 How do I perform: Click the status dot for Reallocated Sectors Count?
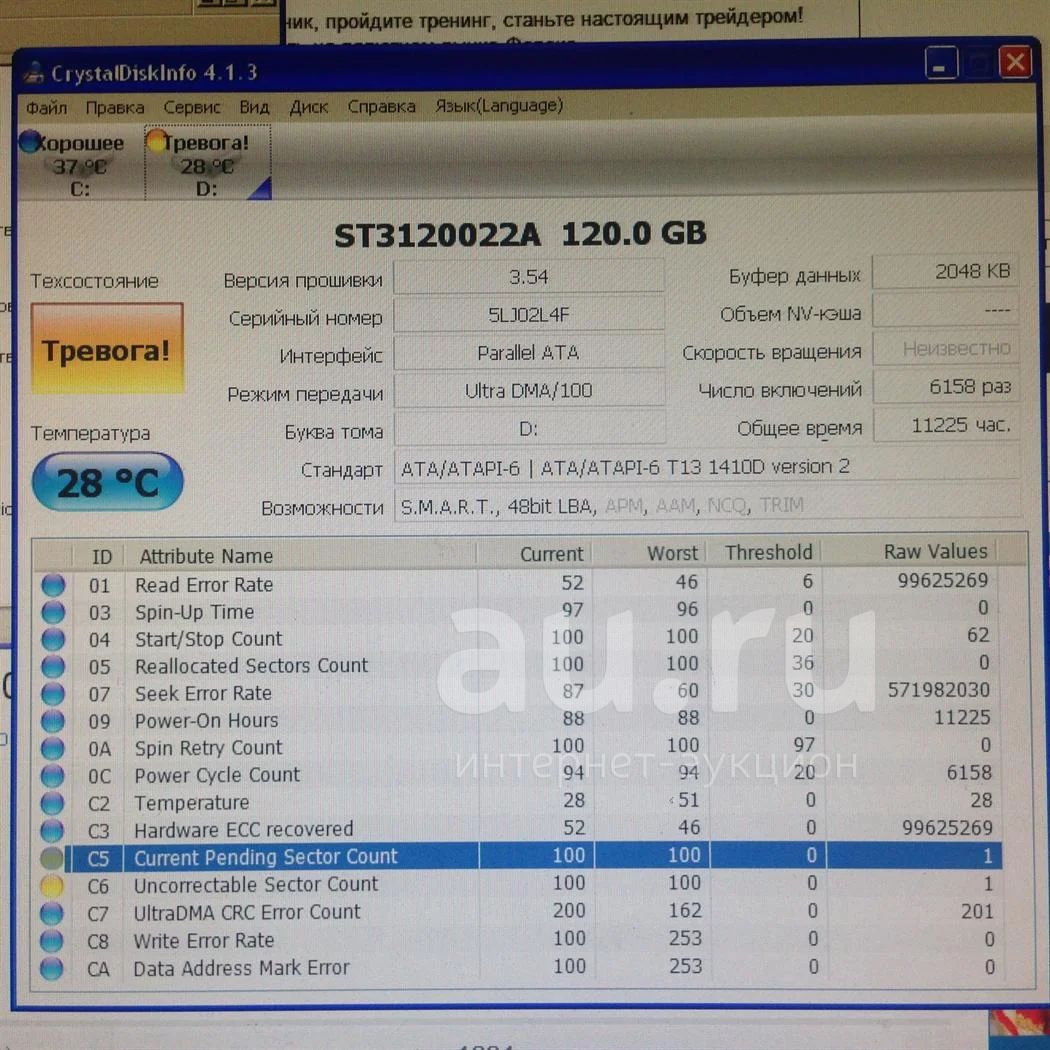[53, 667]
